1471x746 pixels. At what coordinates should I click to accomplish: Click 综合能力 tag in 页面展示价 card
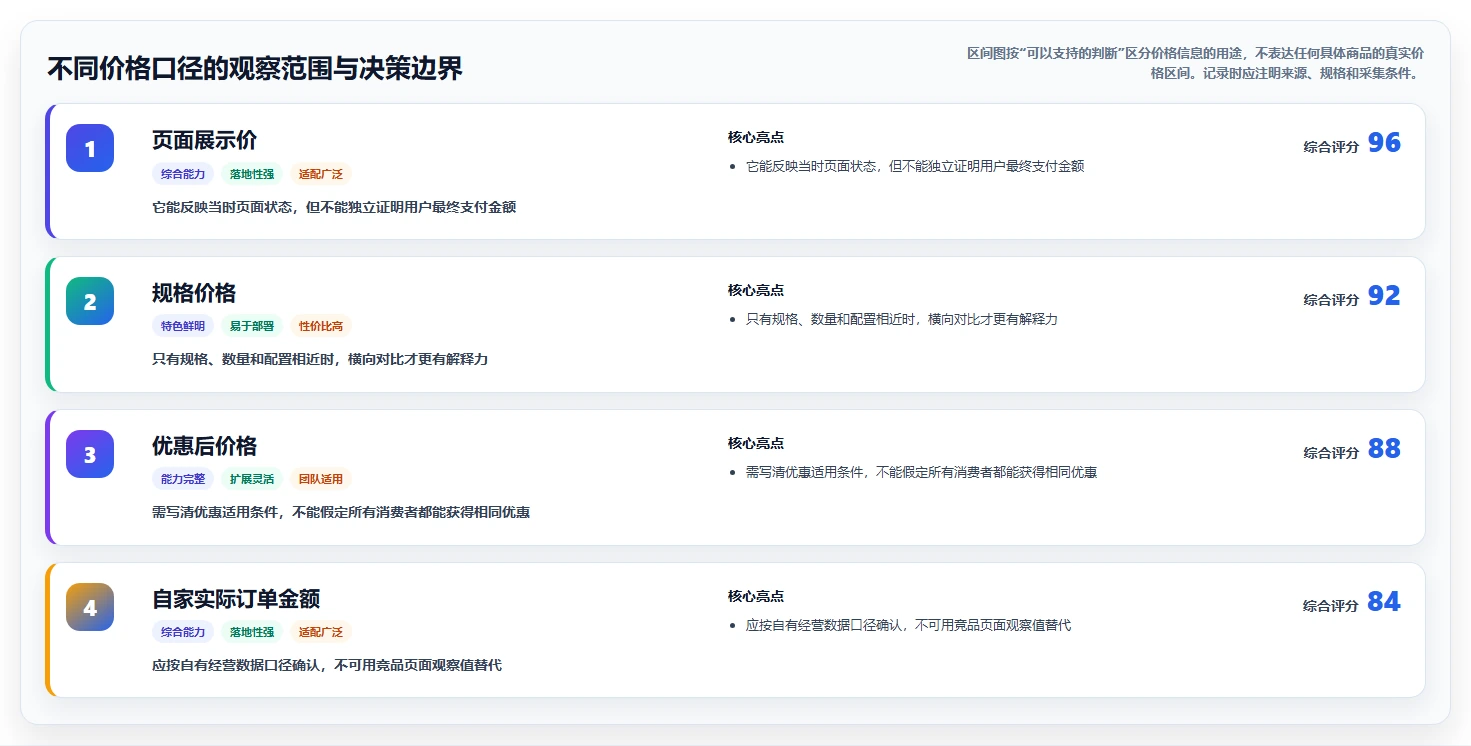coord(183,174)
